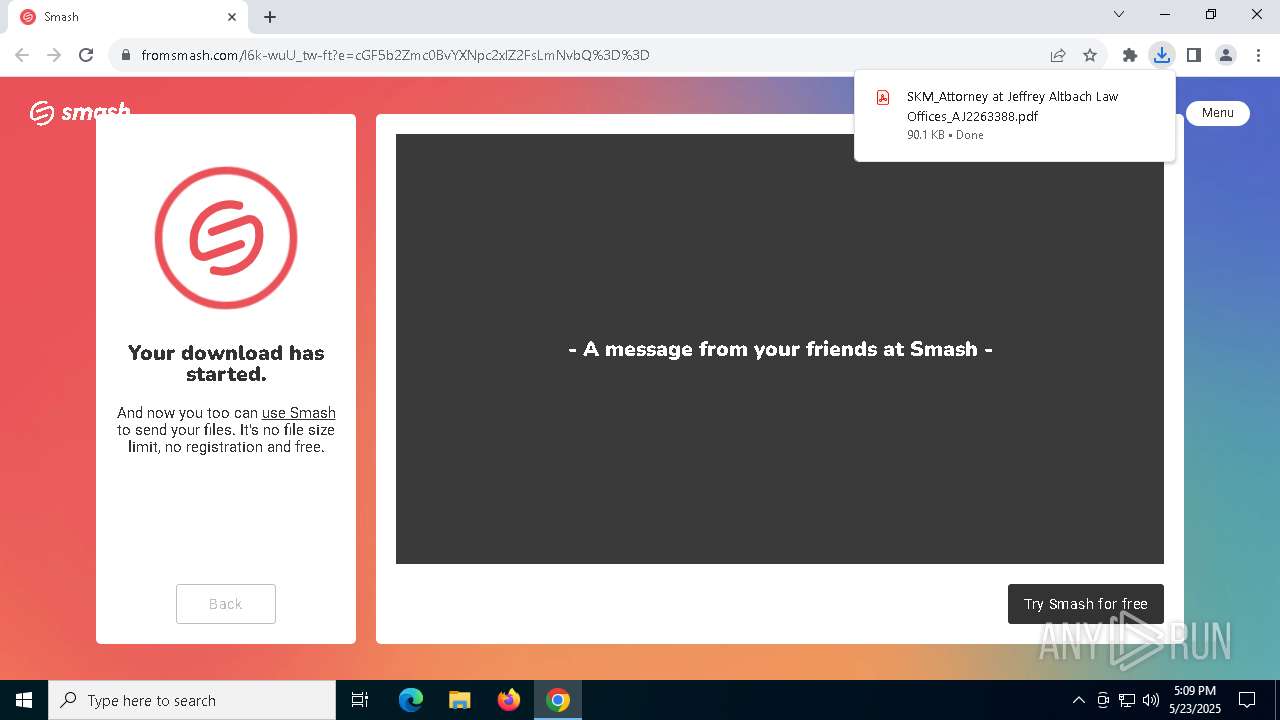
Task: Open the Chrome profile avatar
Action: click(1226, 55)
